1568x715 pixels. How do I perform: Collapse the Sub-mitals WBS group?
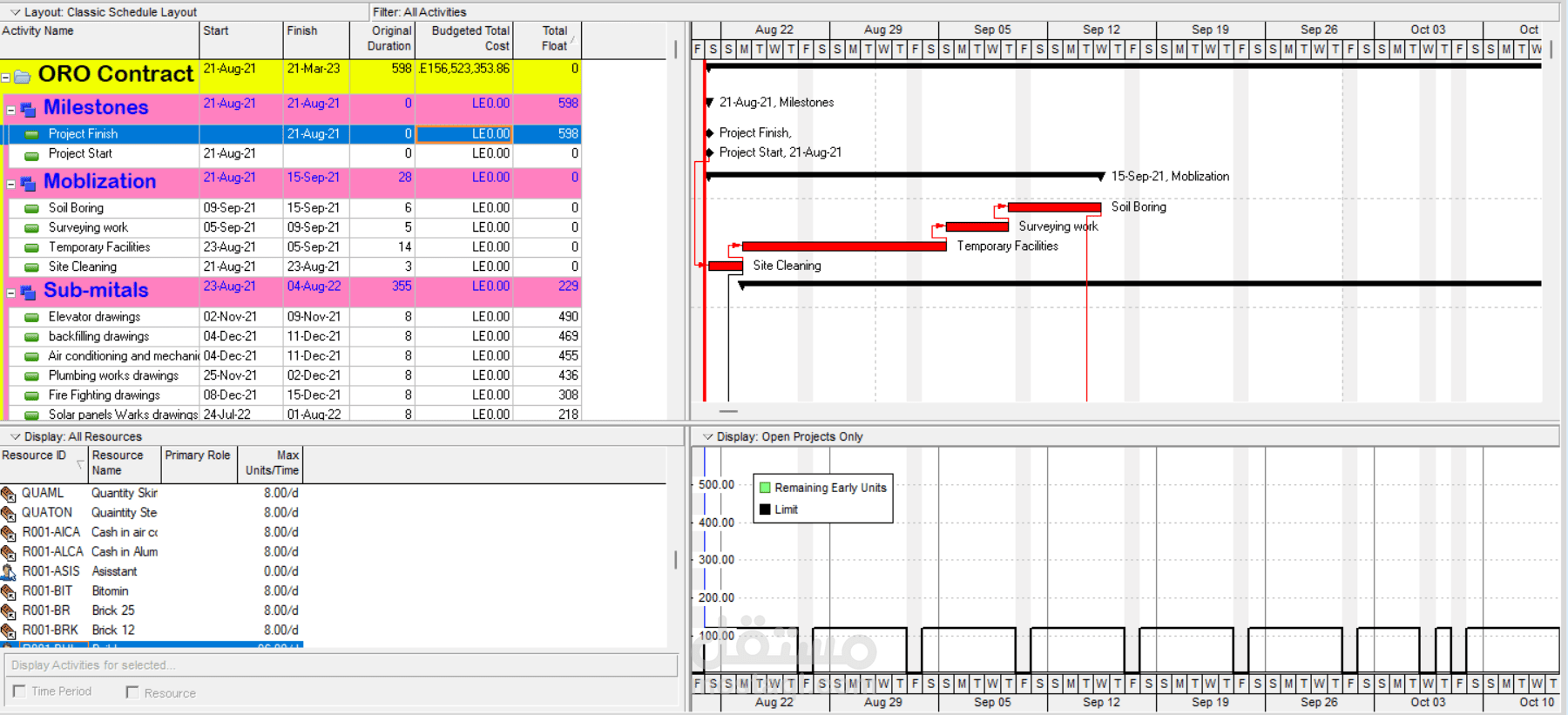coord(11,293)
